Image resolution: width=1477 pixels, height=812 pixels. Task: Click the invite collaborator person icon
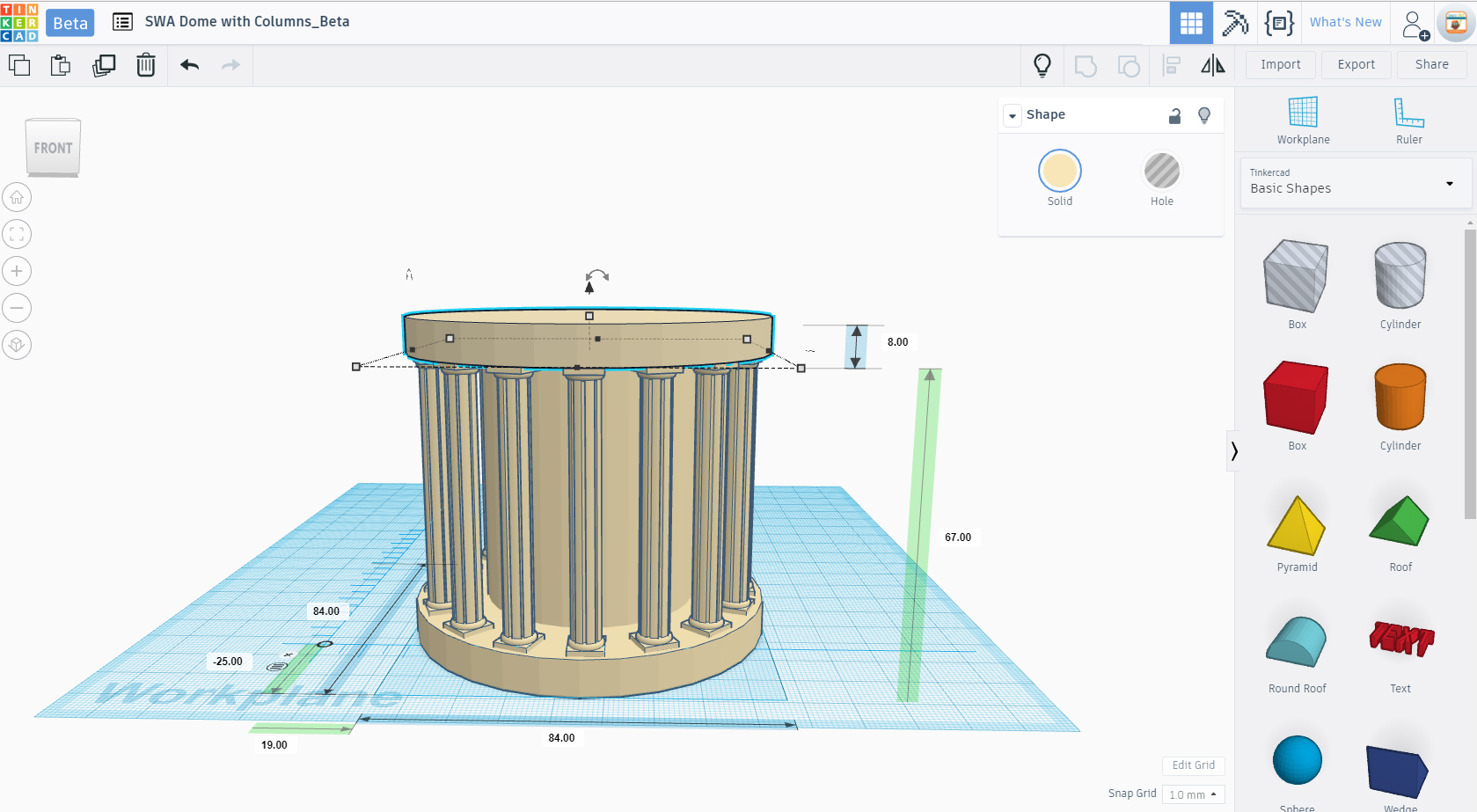click(x=1415, y=25)
